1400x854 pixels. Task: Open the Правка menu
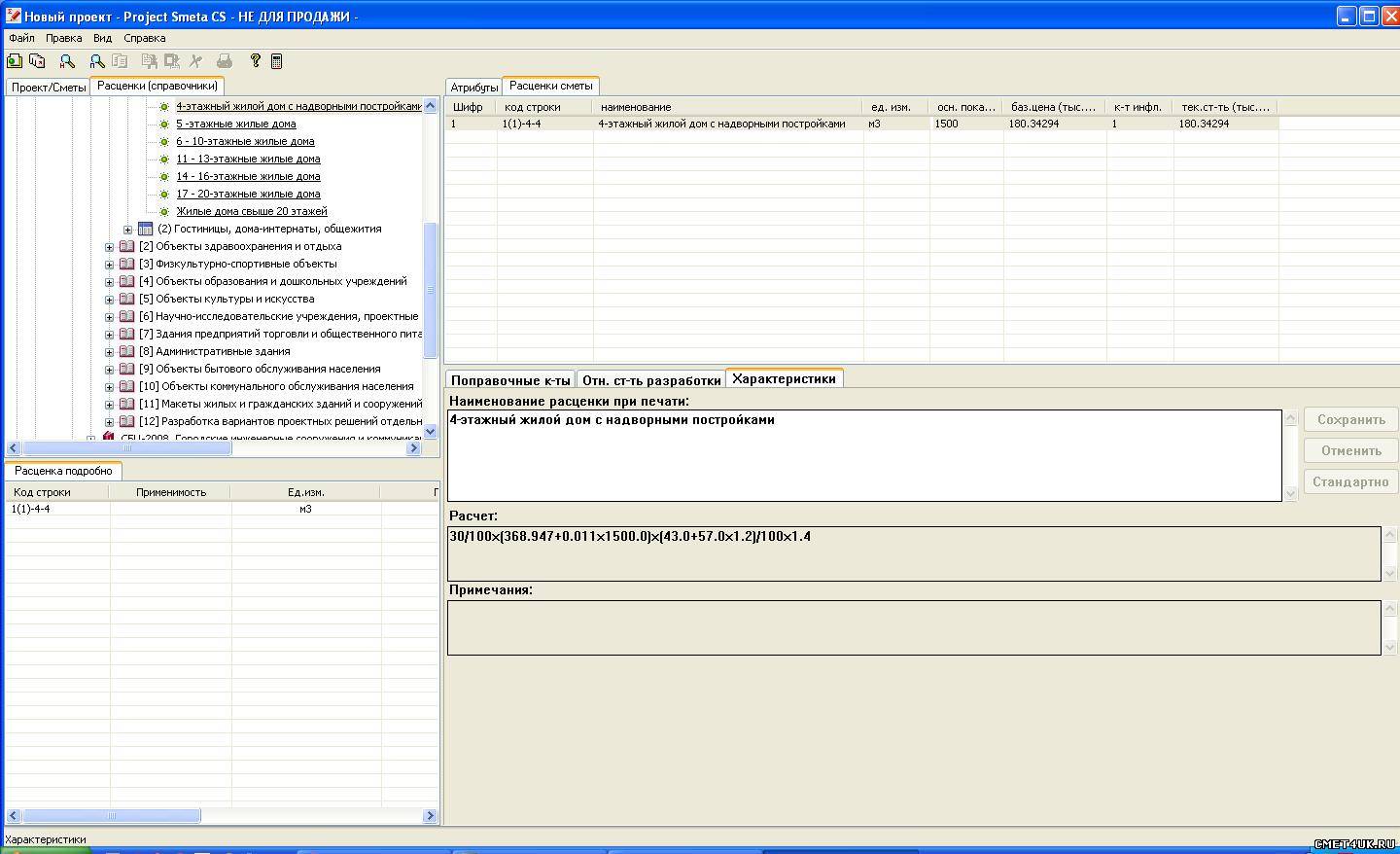[63, 38]
